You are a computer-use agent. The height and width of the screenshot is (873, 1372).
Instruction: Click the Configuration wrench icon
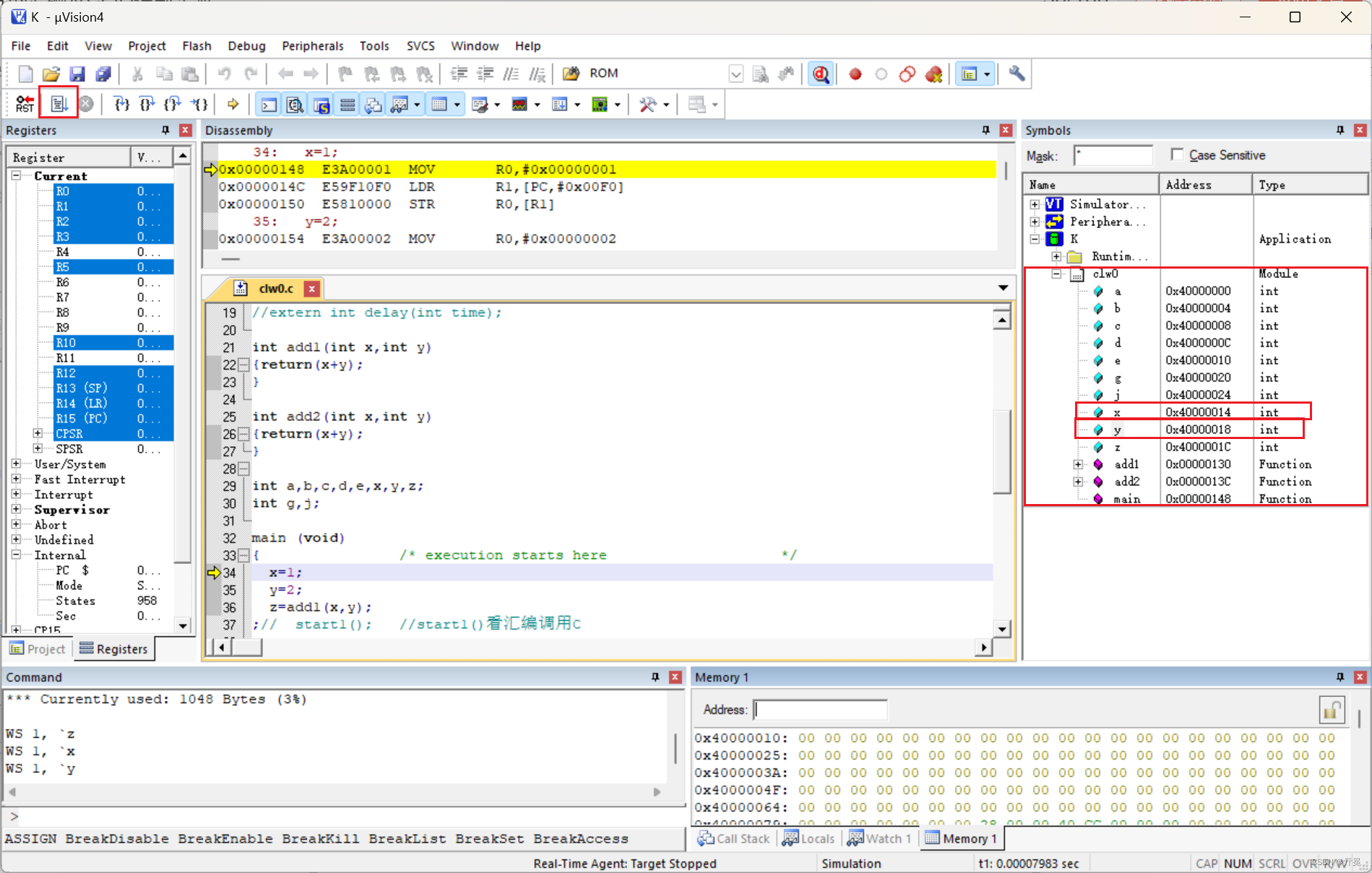(1017, 74)
